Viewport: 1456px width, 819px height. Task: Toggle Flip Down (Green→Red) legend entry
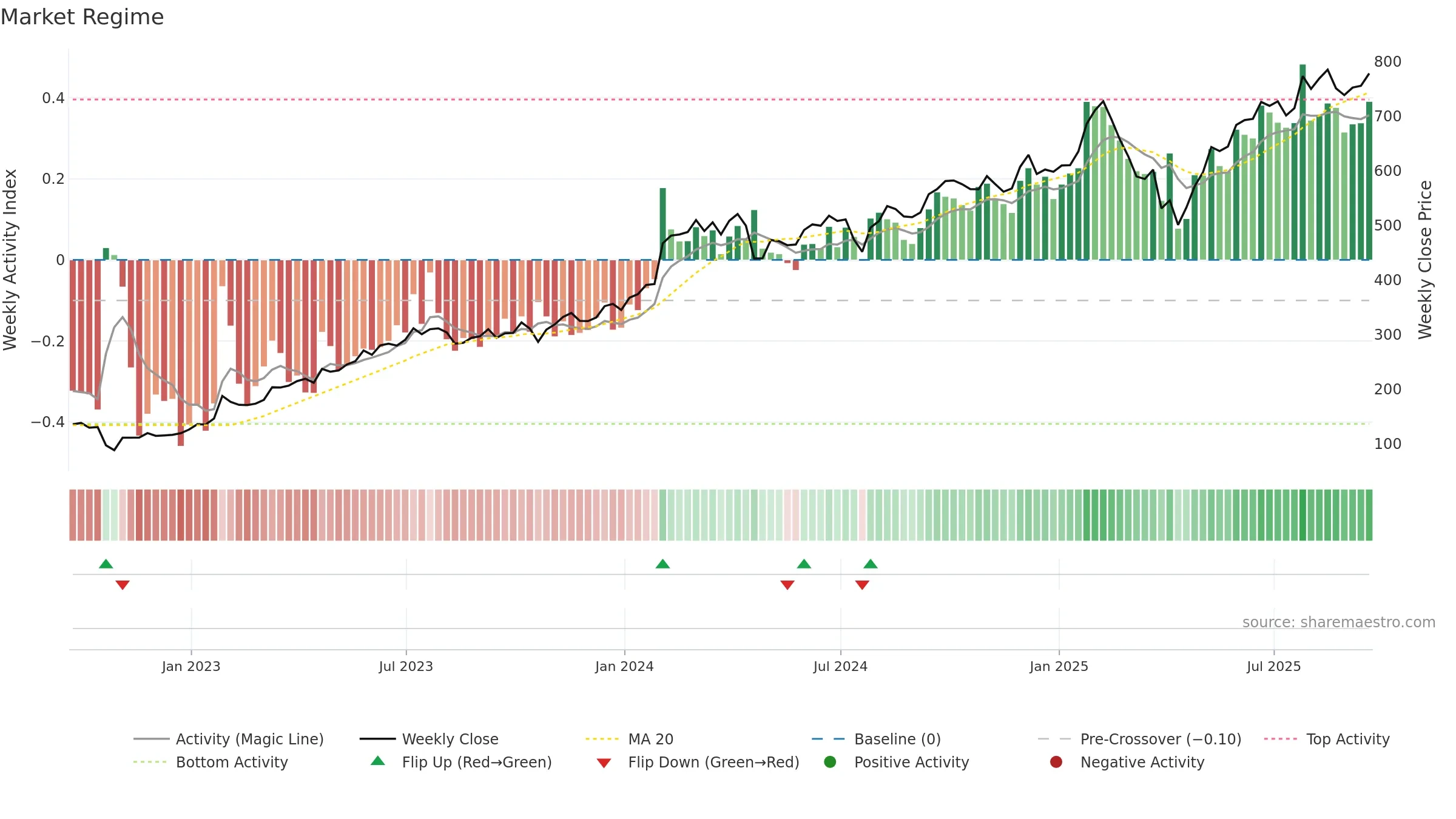pos(698,762)
